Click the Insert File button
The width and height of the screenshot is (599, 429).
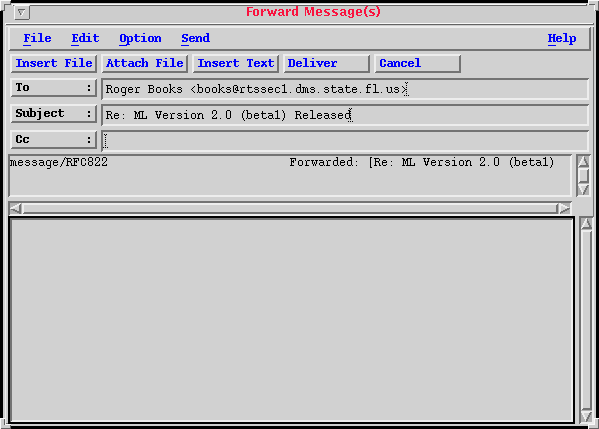(x=54, y=63)
